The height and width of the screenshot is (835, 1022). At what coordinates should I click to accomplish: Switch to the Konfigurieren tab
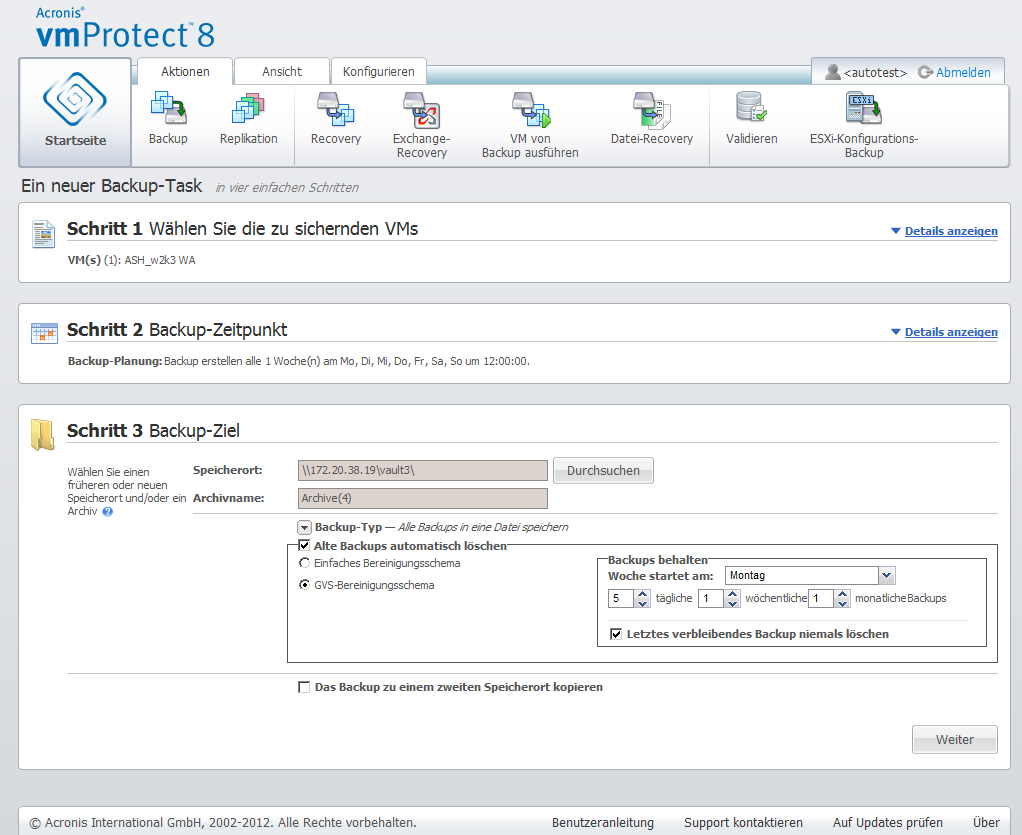379,72
